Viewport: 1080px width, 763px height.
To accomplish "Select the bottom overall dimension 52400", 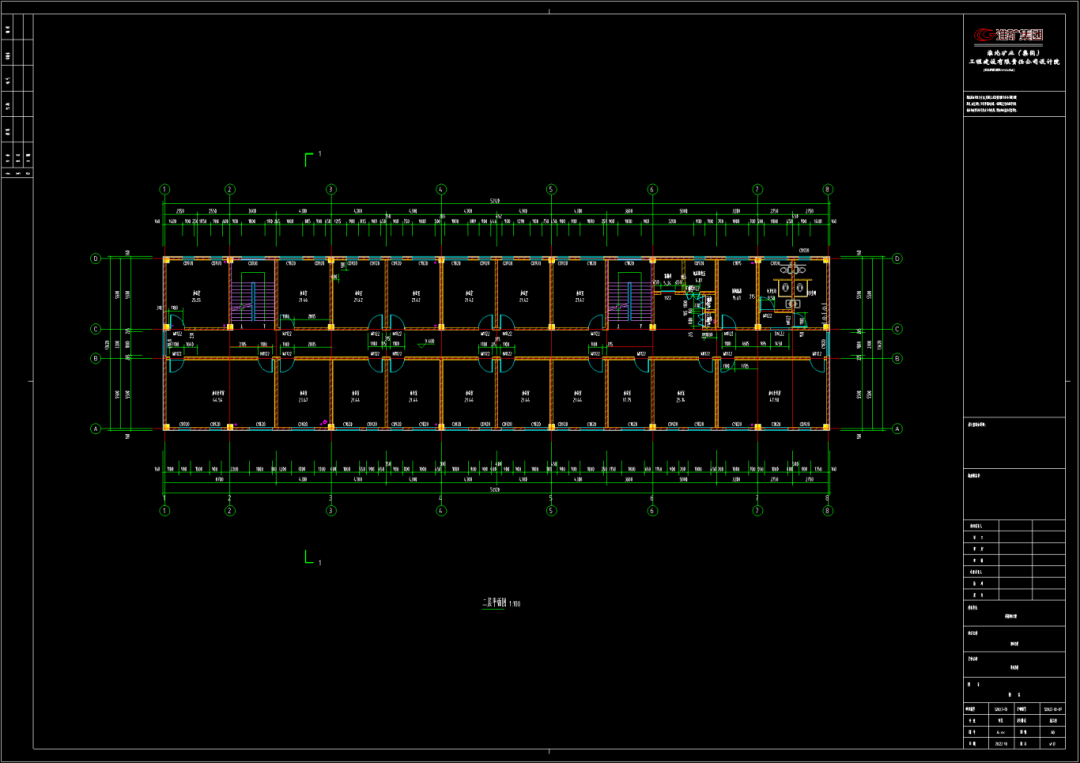I will pos(495,490).
